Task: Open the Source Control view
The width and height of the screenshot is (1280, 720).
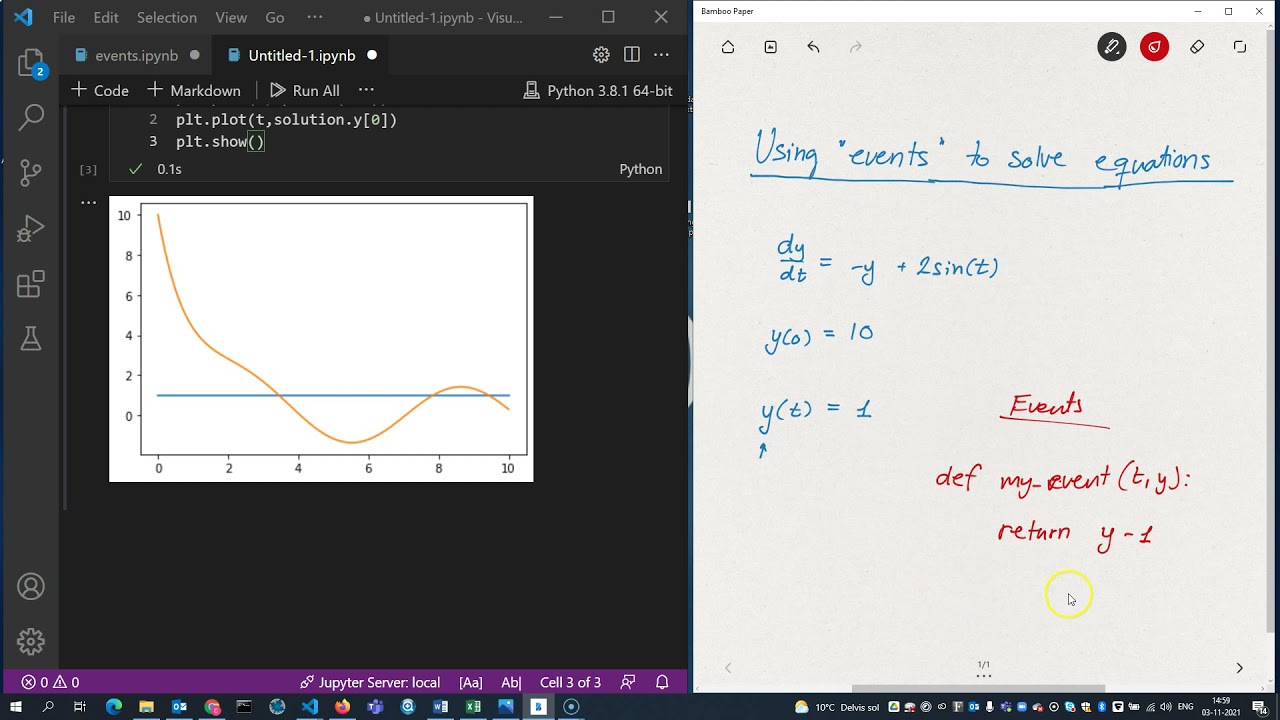Action: [31, 173]
